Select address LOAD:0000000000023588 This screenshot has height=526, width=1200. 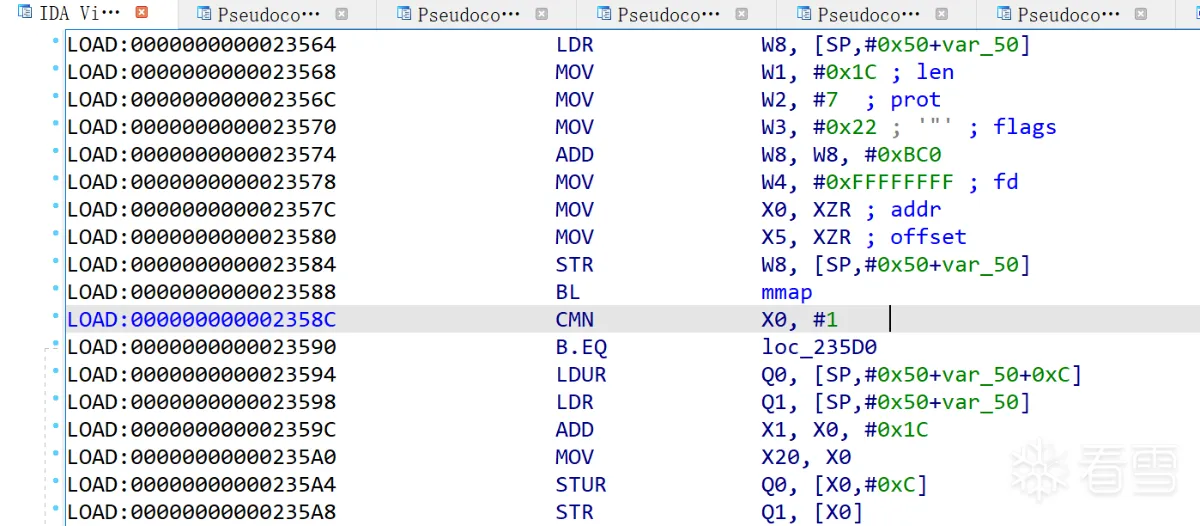coord(201,292)
